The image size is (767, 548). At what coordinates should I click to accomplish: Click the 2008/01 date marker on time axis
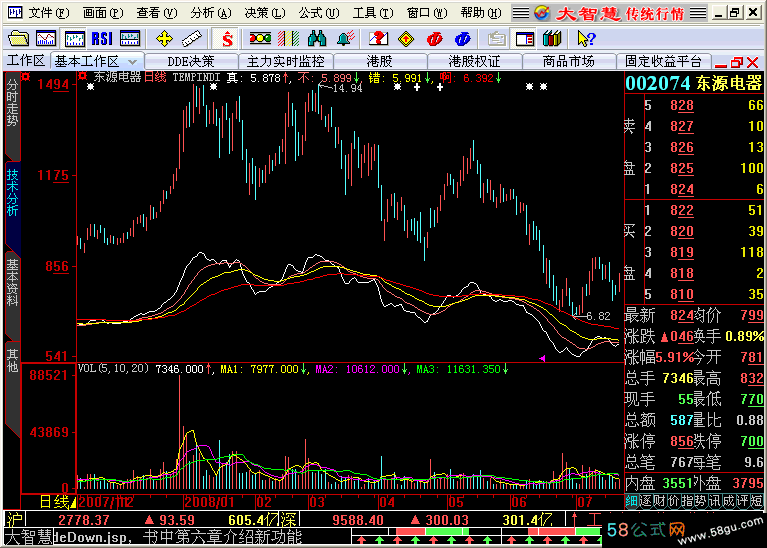coord(210,502)
